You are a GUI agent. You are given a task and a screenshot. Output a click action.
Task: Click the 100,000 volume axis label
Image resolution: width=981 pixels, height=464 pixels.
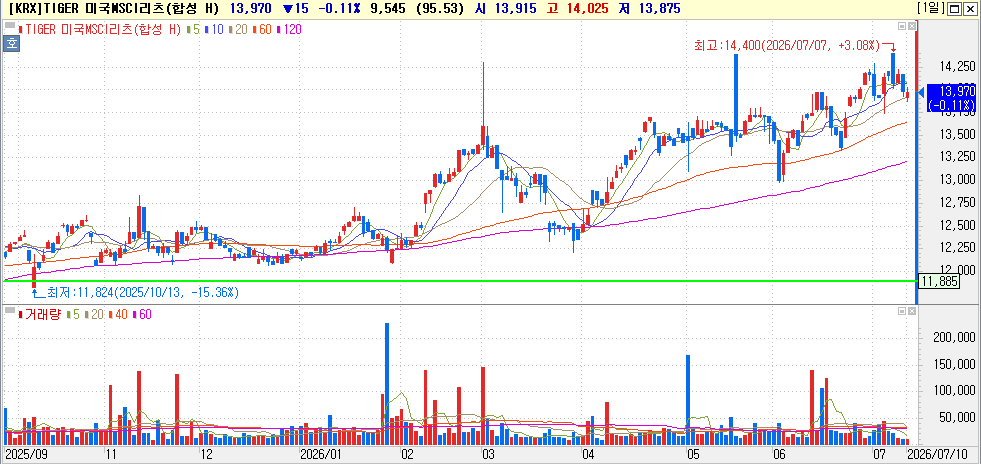953,391
